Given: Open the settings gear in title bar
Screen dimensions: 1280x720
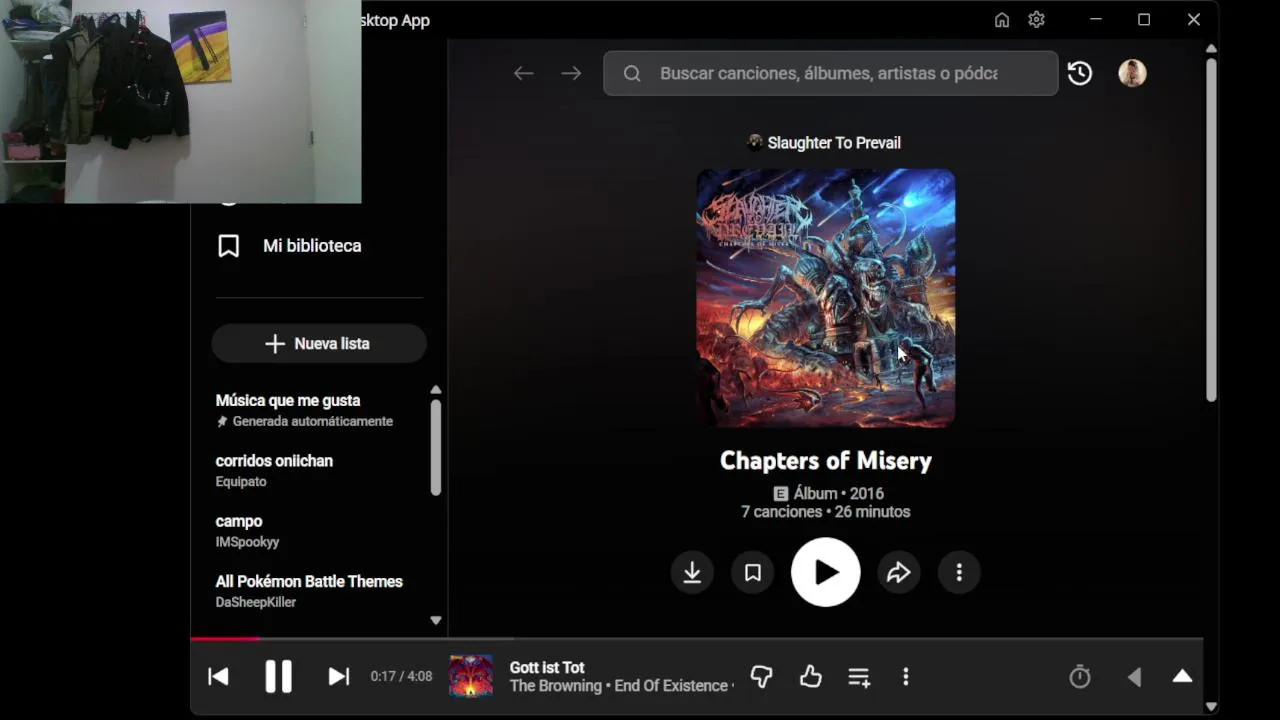Looking at the screenshot, I should (x=1036, y=20).
